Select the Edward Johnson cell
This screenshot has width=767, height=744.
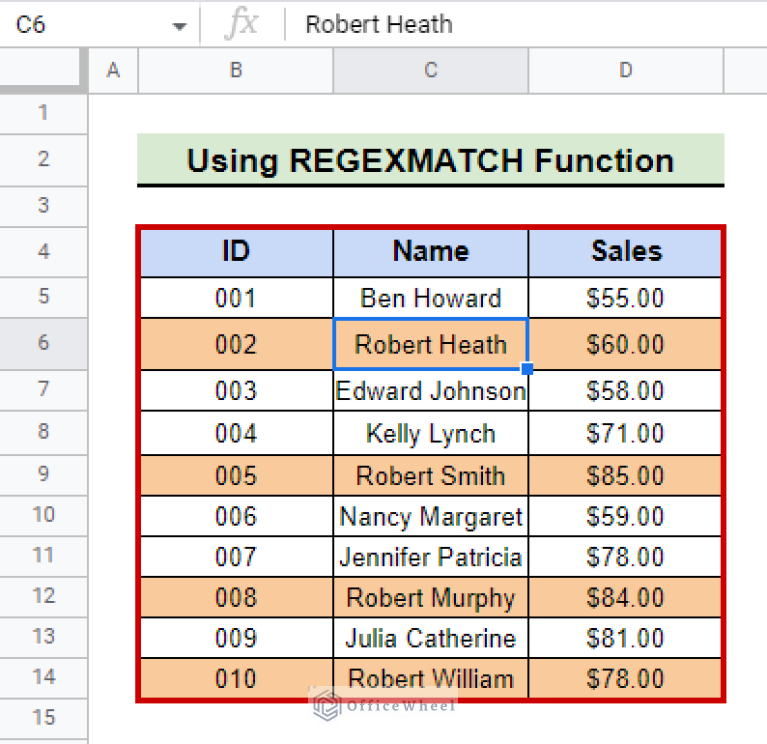430,391
